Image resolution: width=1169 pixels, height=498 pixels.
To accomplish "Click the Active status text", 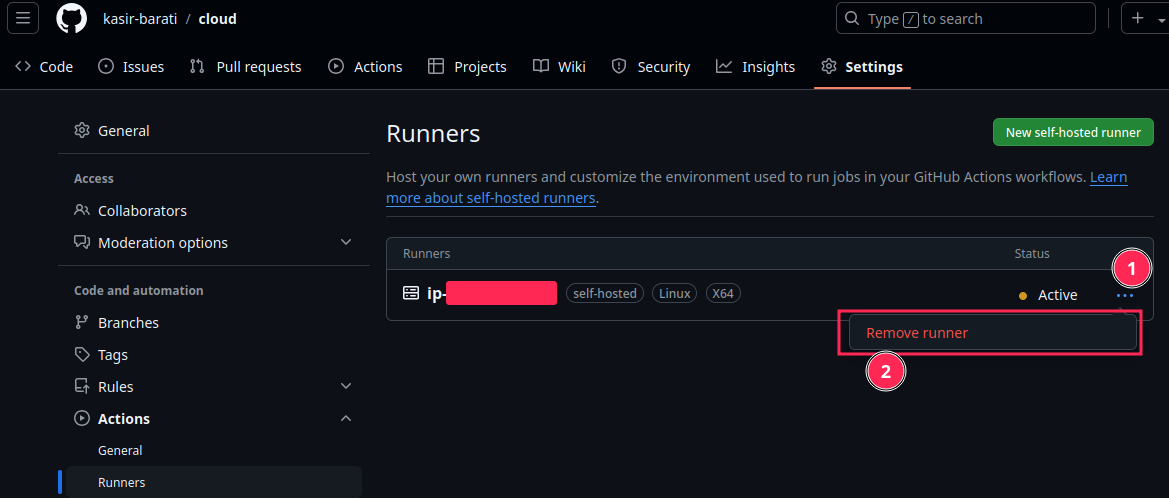I will [x=1057, y=295].
